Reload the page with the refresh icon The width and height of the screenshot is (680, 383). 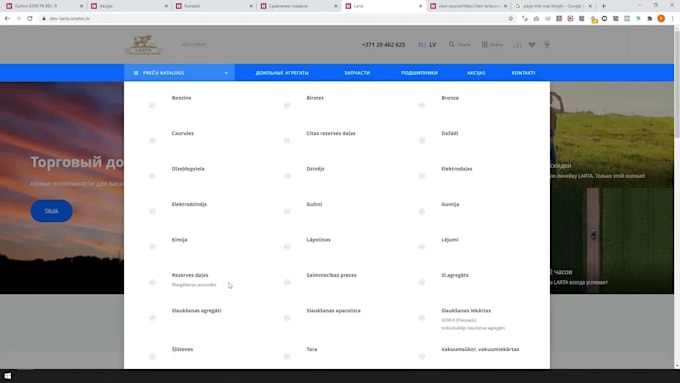point(29,19)
